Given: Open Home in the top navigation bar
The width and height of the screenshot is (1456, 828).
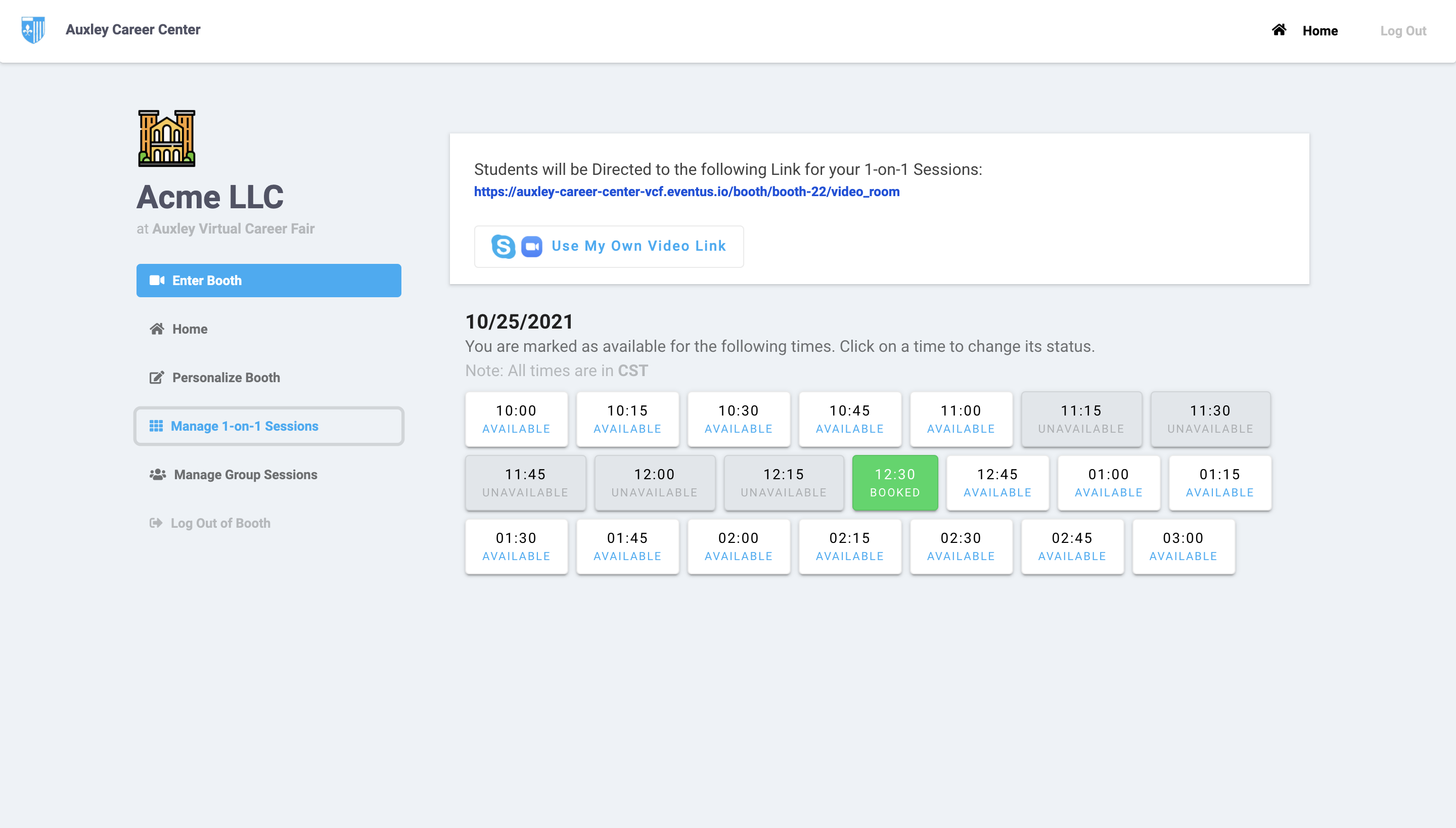Looking at the screenshot, I should click(1320, 31).
